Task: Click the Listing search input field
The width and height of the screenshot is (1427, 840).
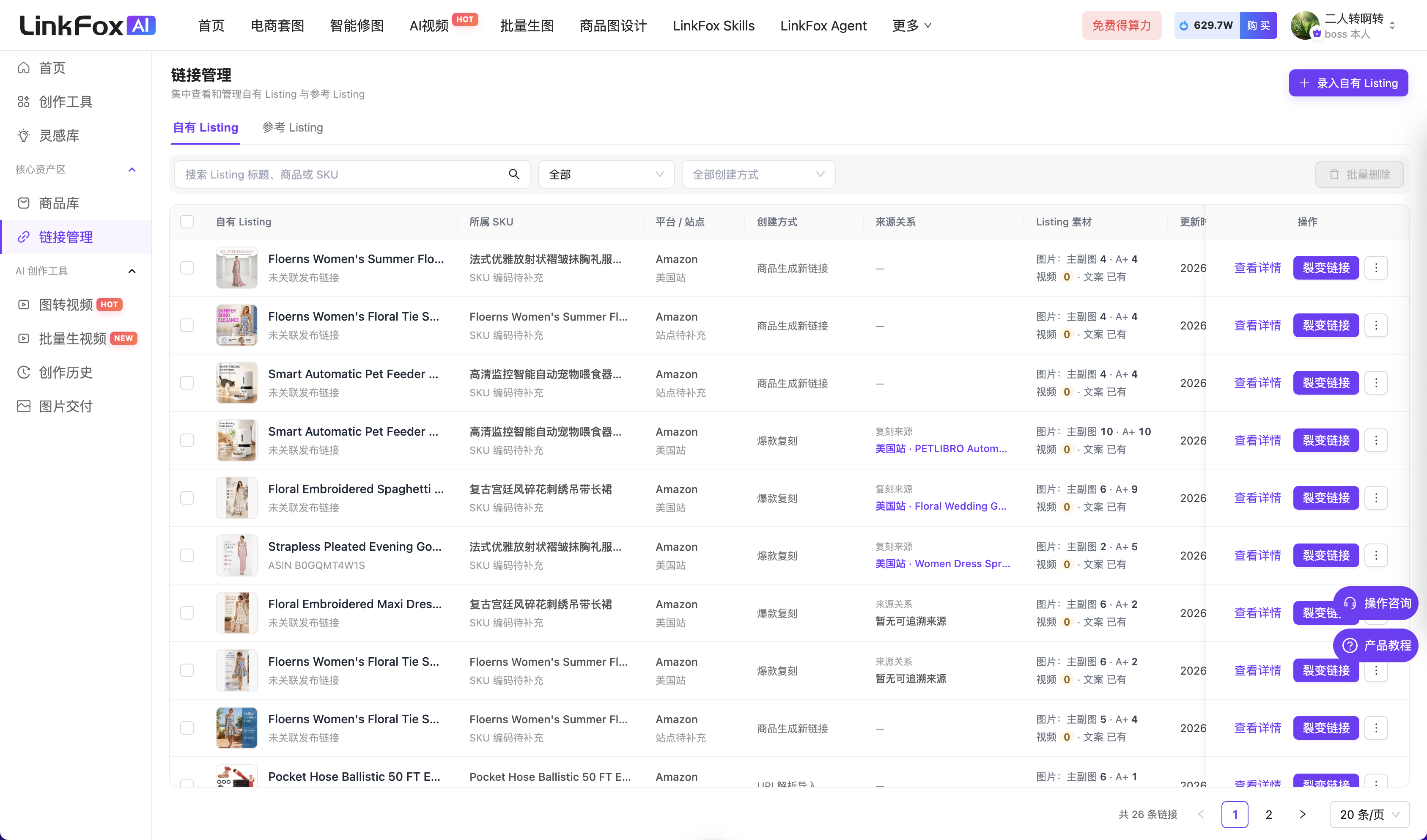Action: (352, 174)
